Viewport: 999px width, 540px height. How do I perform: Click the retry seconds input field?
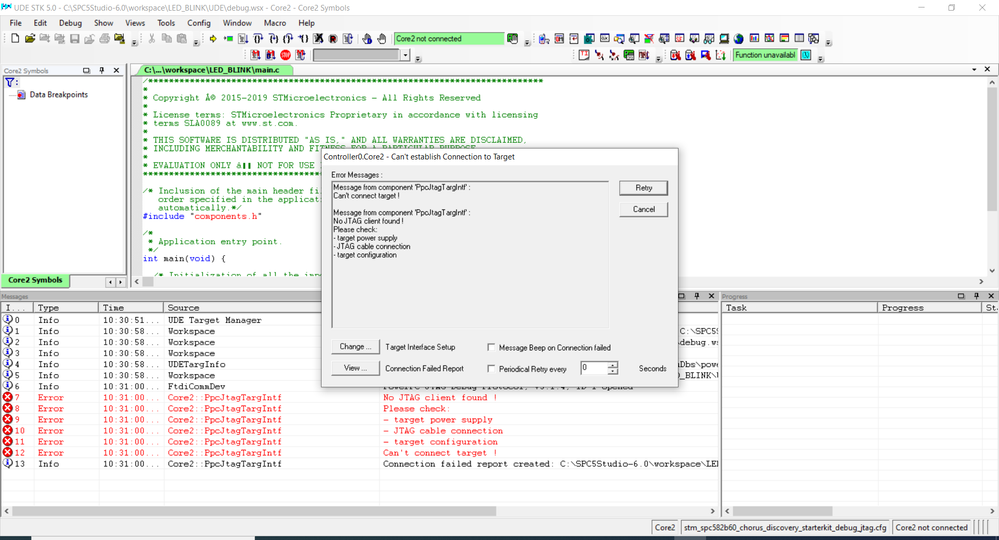click(594, 368)
